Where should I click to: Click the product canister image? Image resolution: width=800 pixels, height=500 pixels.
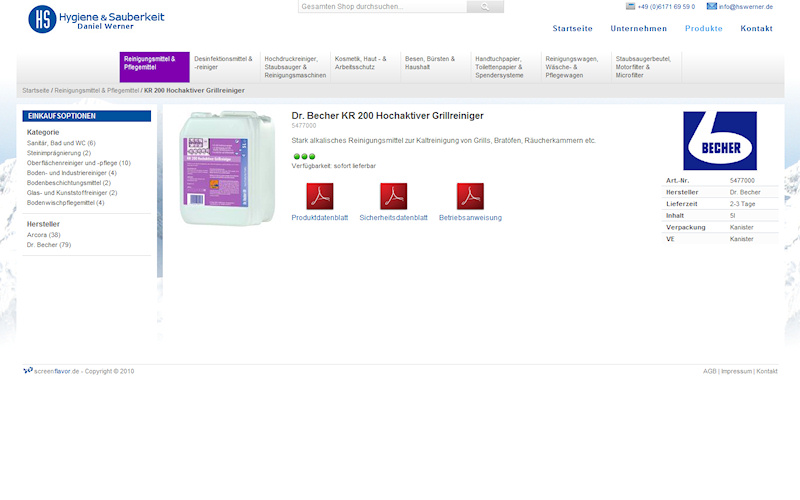point(227,168)
